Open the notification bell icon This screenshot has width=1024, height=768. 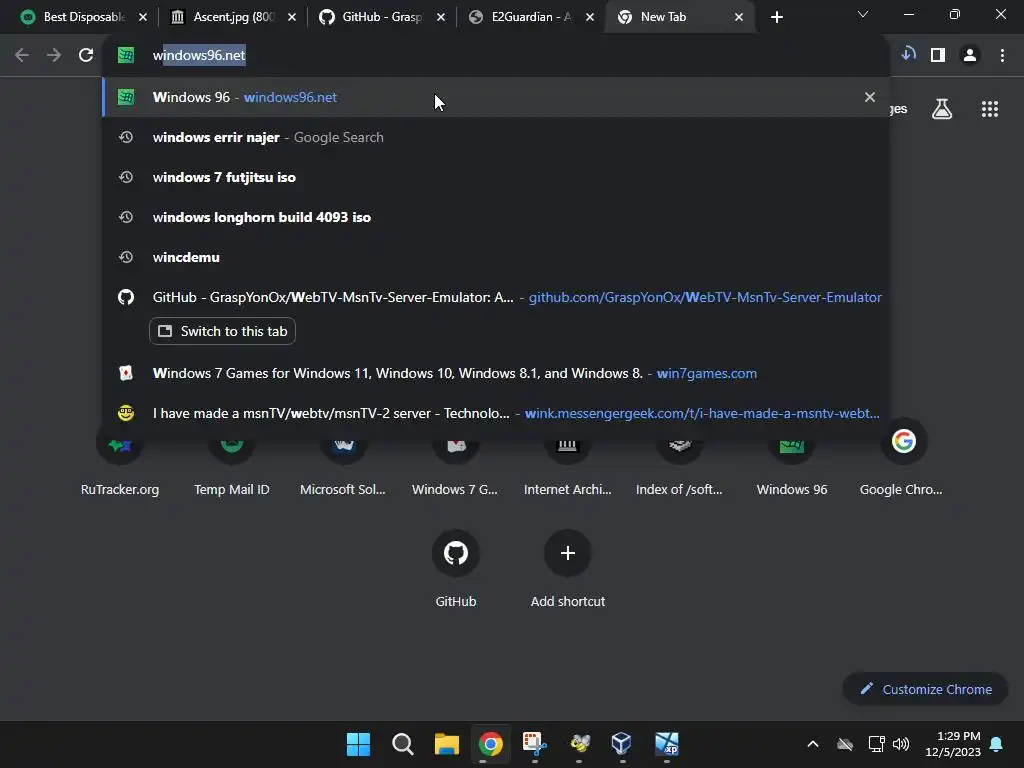[996, 744]
